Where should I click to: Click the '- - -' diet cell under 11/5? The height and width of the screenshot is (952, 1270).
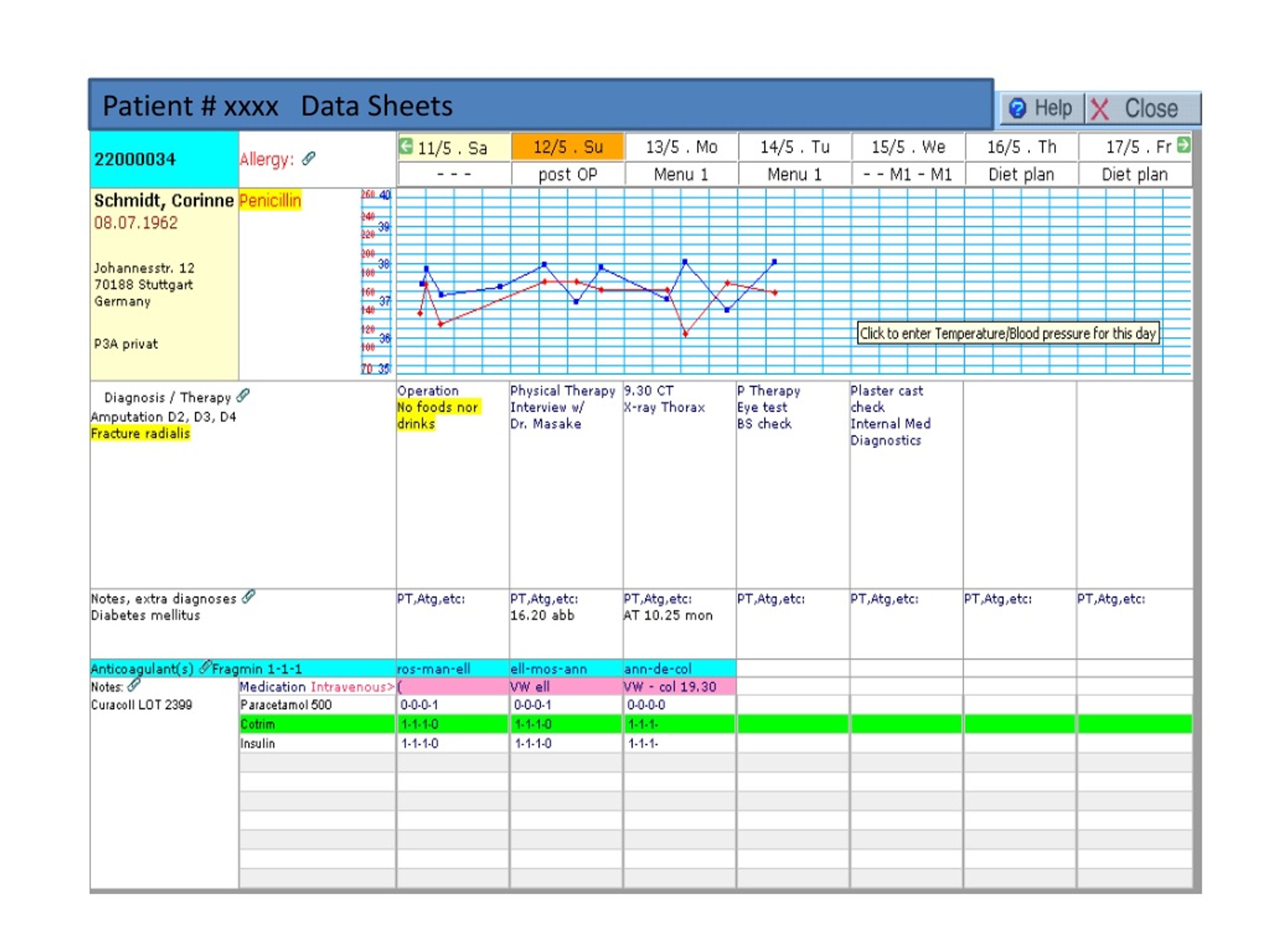pyautogui.click(x=453, y=174)
